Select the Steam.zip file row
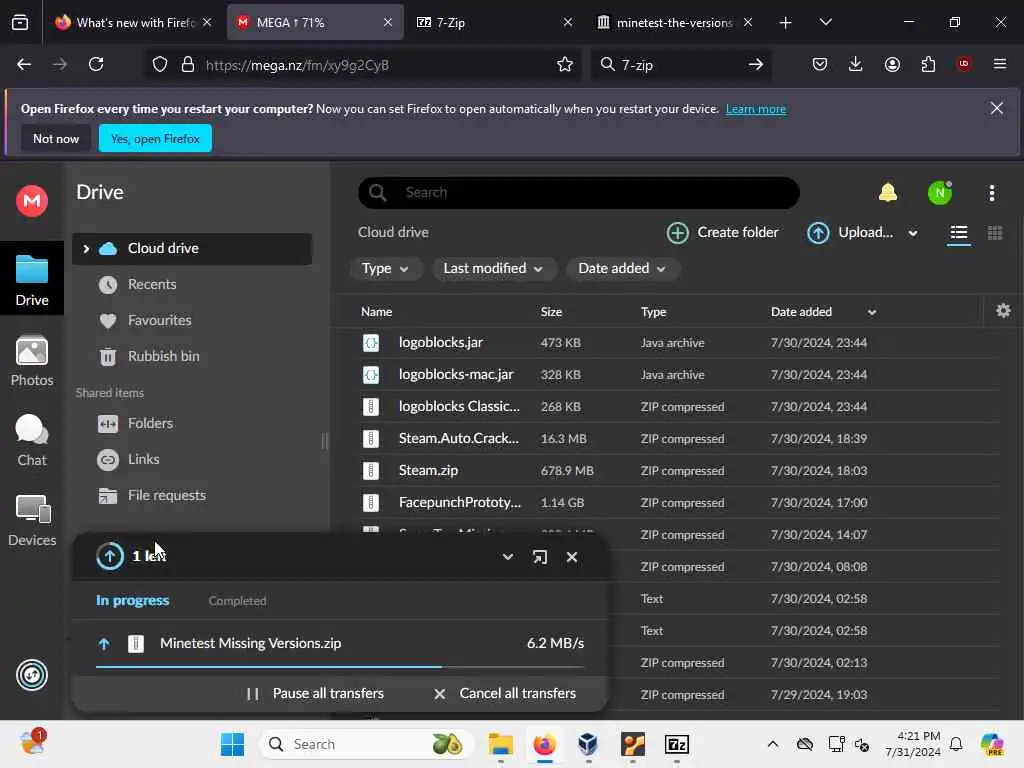Image resolution: width=1024 pixels, height=768 pixels. tap(679, 470)
